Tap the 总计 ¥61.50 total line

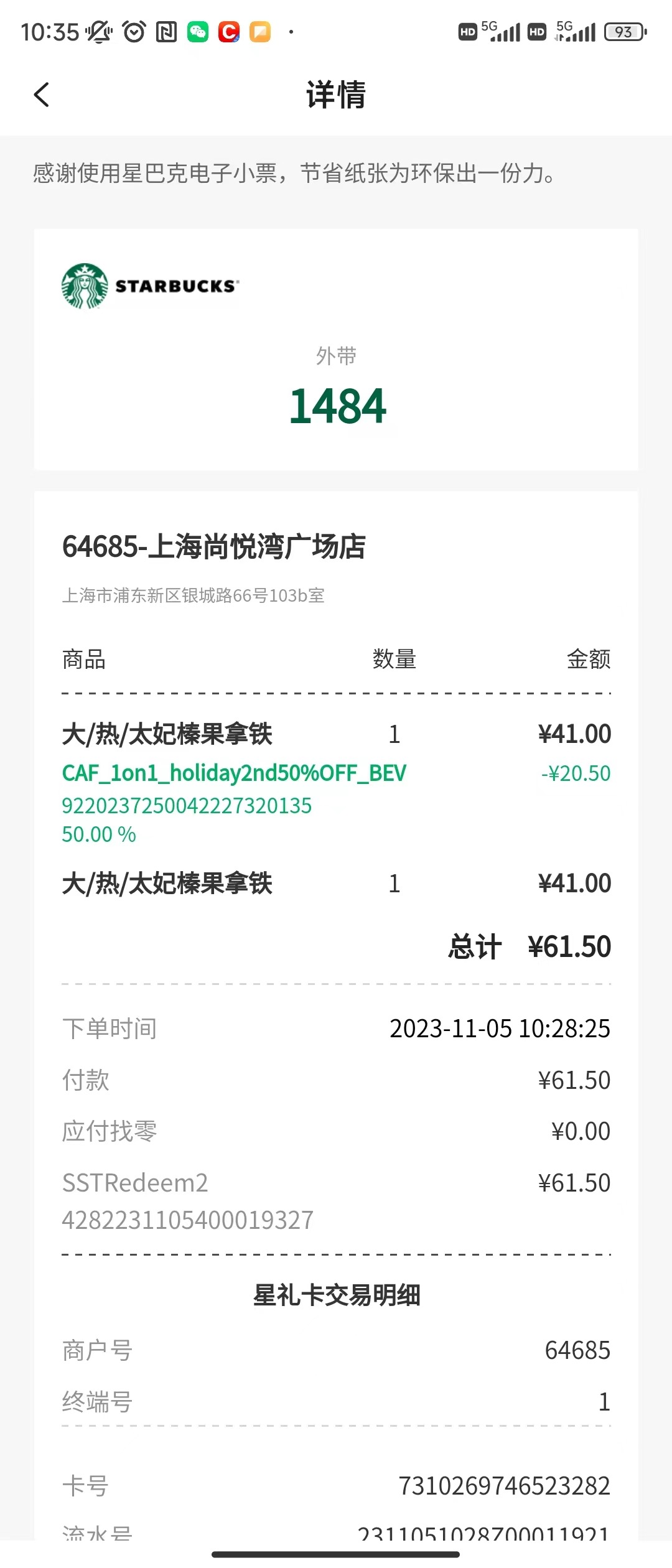point(530,947)
